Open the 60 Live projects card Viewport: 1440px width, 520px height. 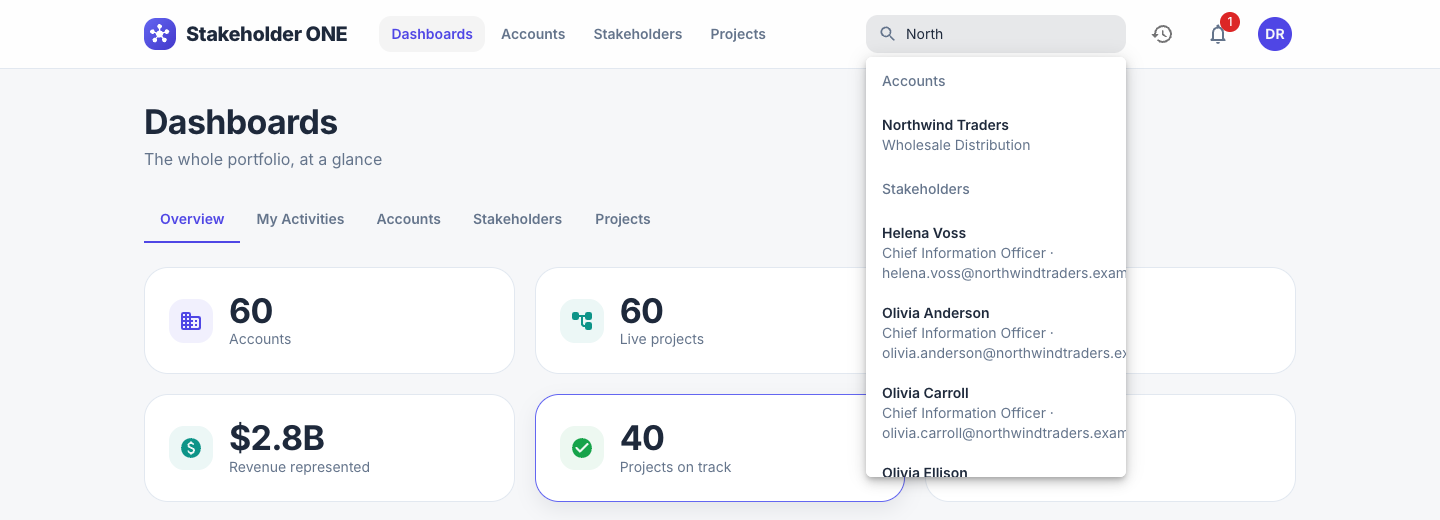720,321
